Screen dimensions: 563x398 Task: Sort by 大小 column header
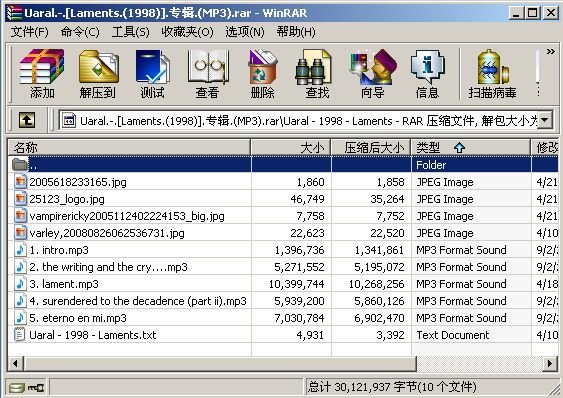coord(291,147)
